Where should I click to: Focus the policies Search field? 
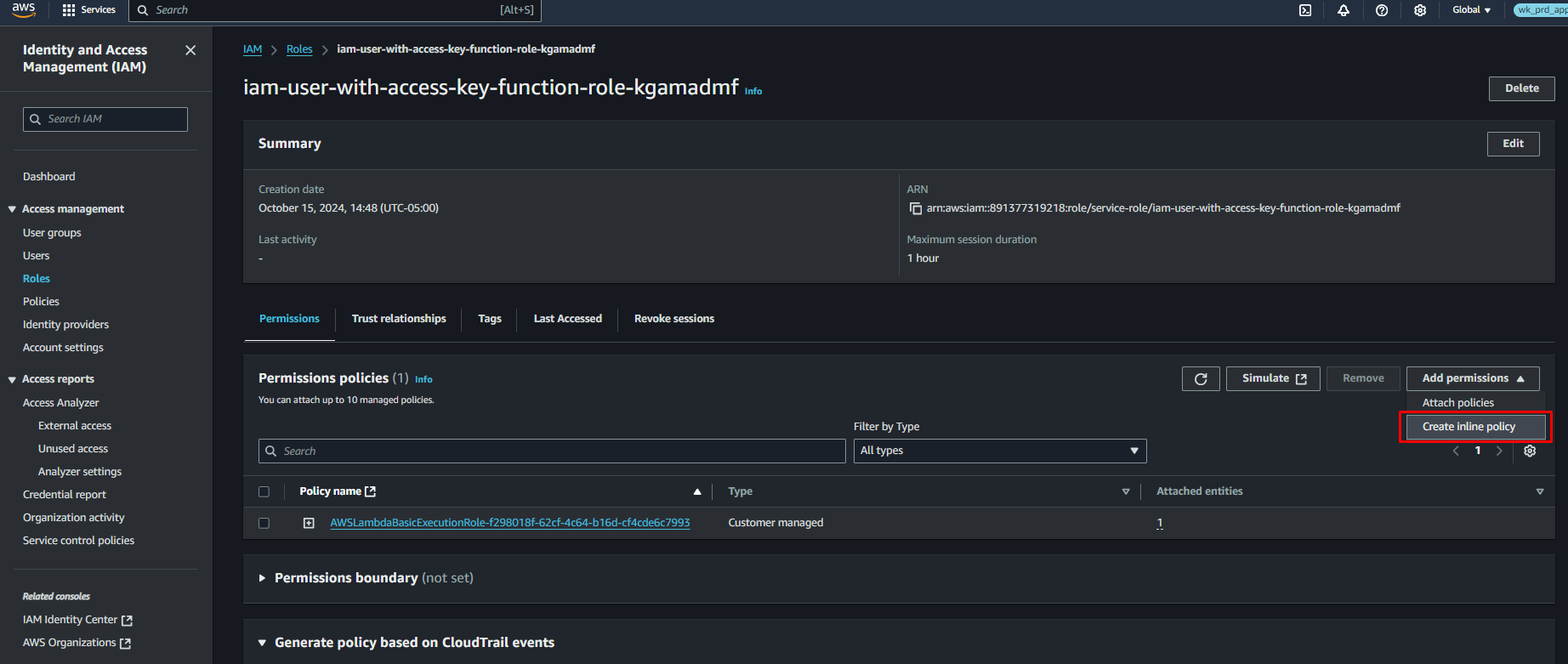click(x=552, y=451)
